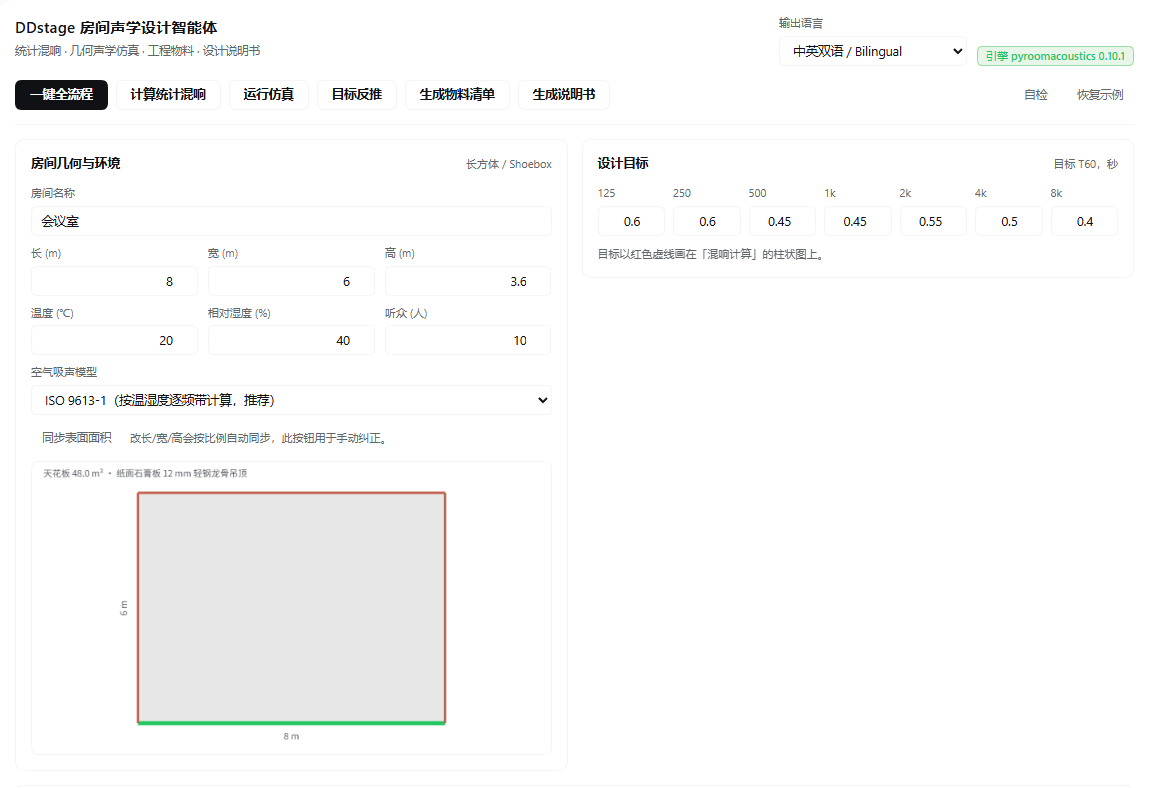Click the 同步表面面积 button
Image resolution: width=1152 pixels, height=788 pixels.
[76, 438]
